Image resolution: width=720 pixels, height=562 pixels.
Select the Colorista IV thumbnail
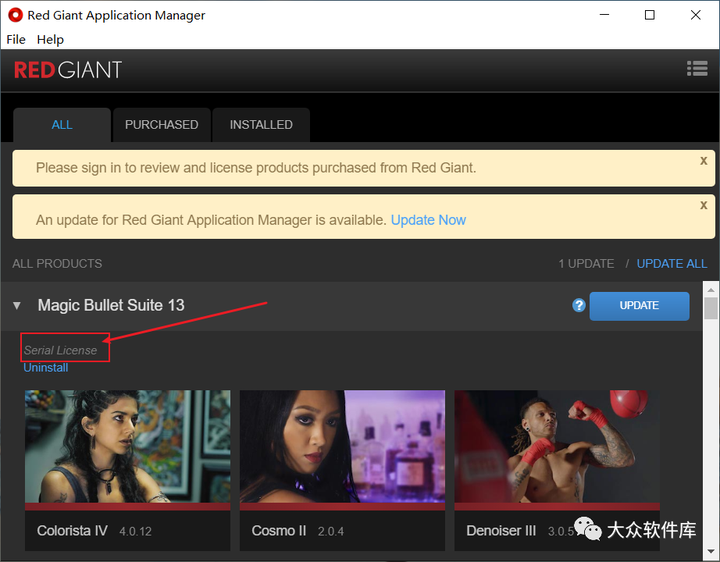click(128, 447)
